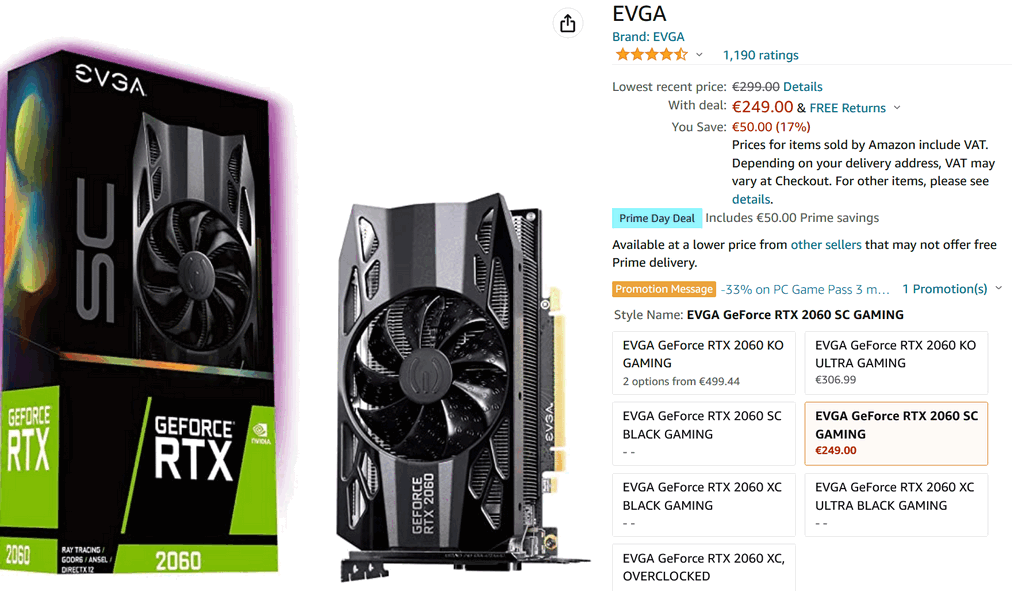This screenshot has height=591, width=1024.
Task: Click the FREE Returns link
Action: (848, 108)
